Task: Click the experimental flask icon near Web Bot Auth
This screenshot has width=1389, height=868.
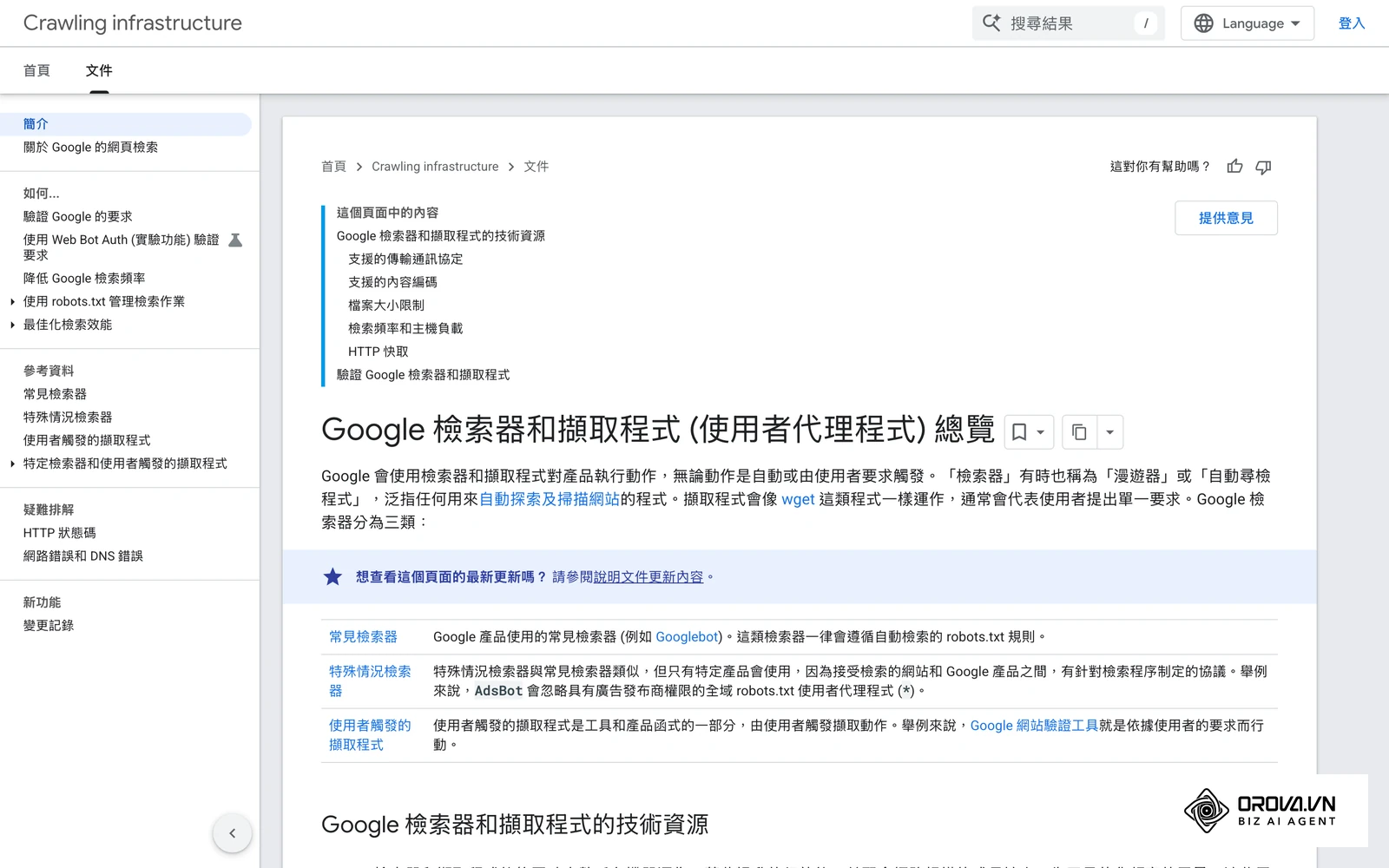Action: 234,240
